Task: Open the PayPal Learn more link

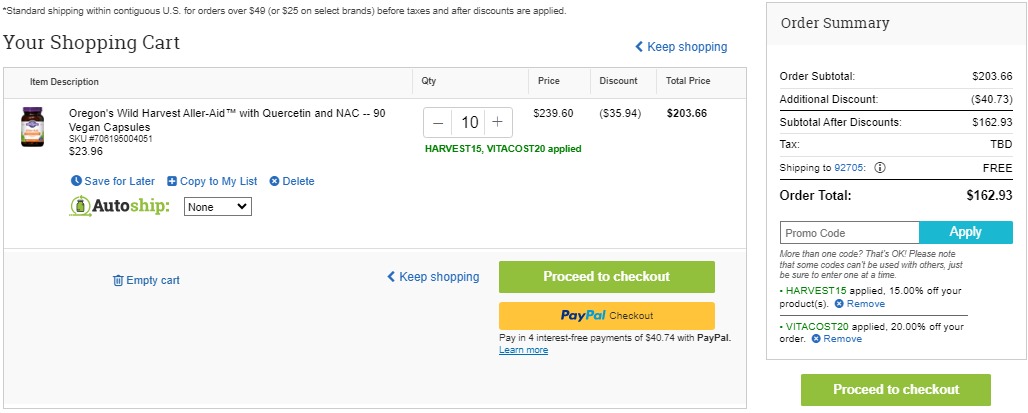Action: click(523, 350)
